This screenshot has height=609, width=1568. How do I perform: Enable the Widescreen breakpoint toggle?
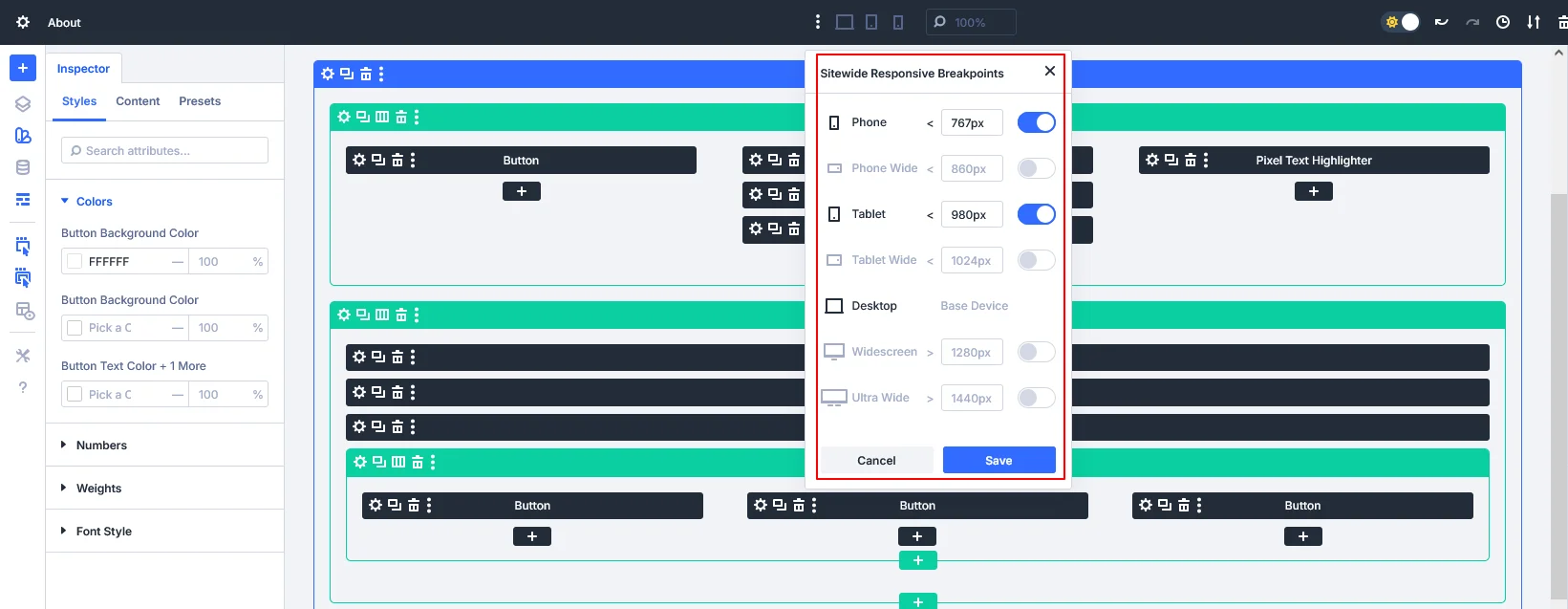(1036, 352)
